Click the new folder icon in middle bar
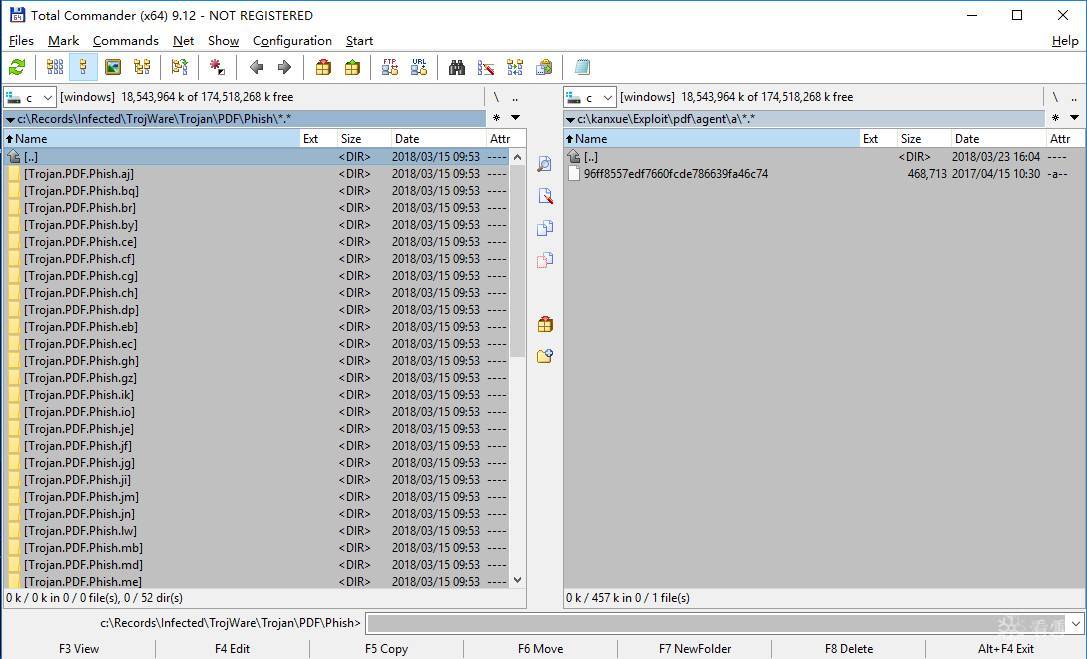The image size is (1087, 659). pos(545,356)
